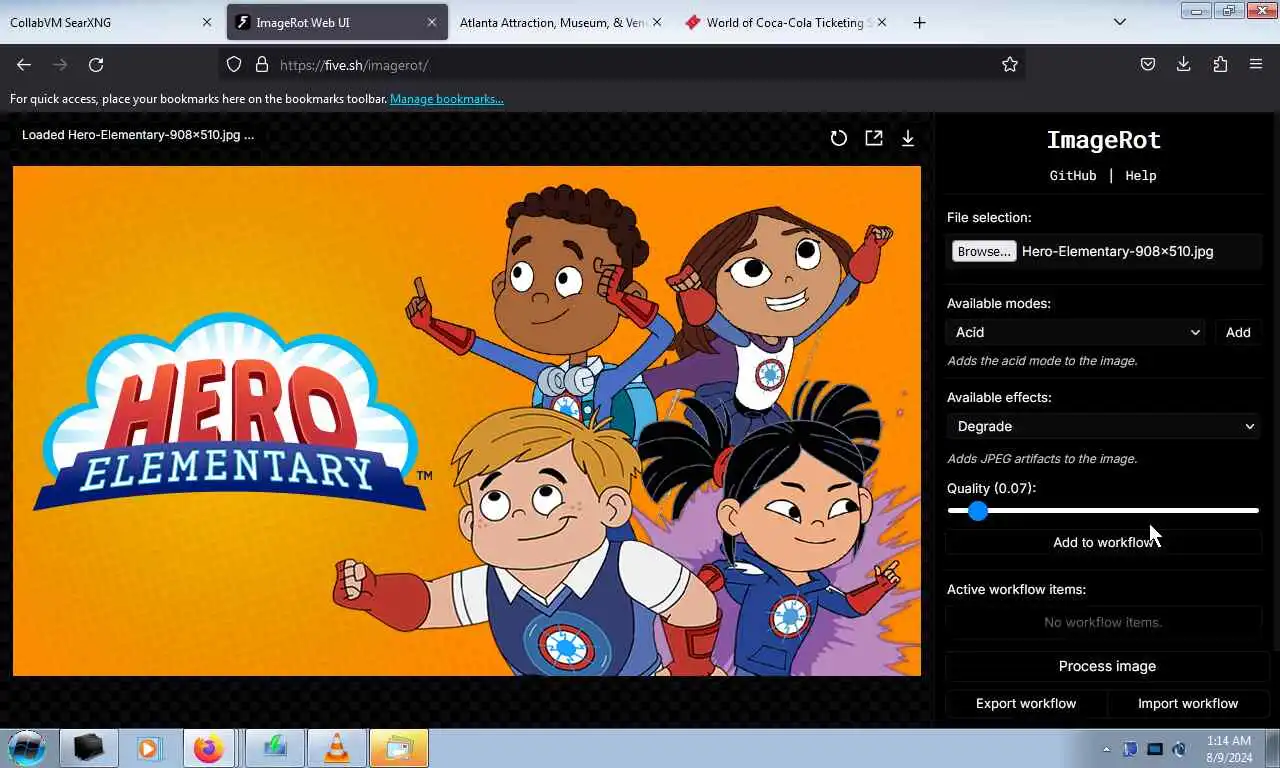Switch to Atlanta Attraction, Museum tab
Screen dimensions: 1280x768
point(560,22)
